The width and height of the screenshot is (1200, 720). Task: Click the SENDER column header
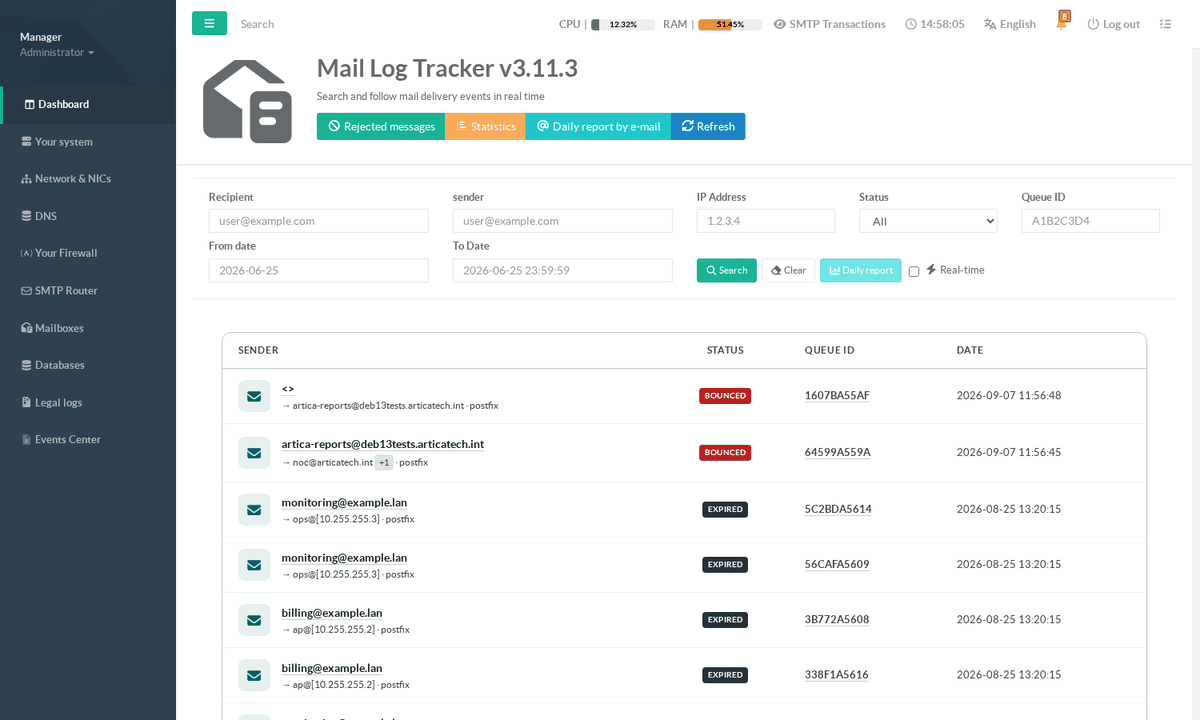point(258,350)
